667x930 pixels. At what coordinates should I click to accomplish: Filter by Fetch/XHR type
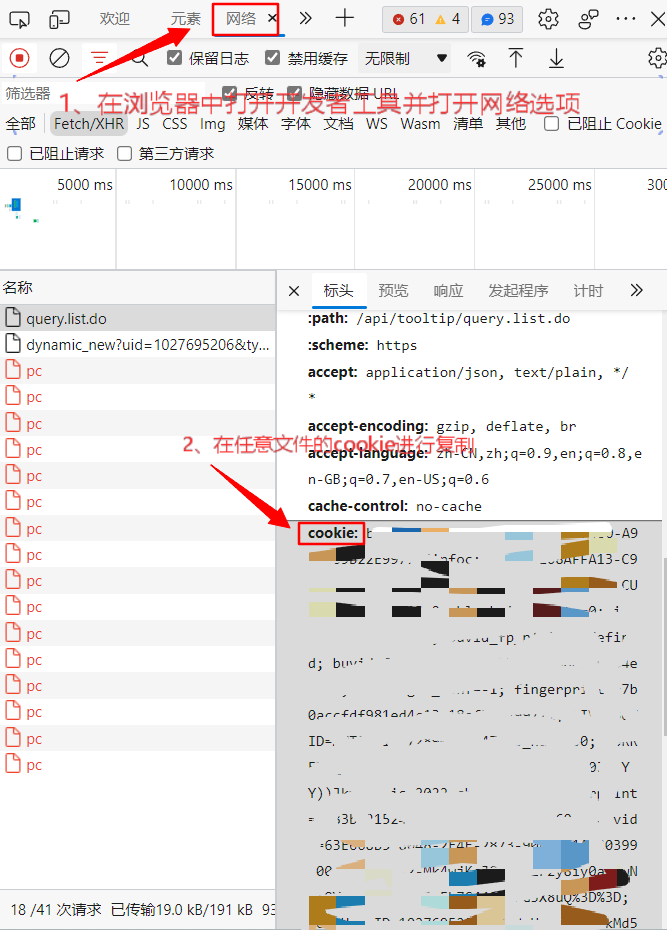coord(89,124)
